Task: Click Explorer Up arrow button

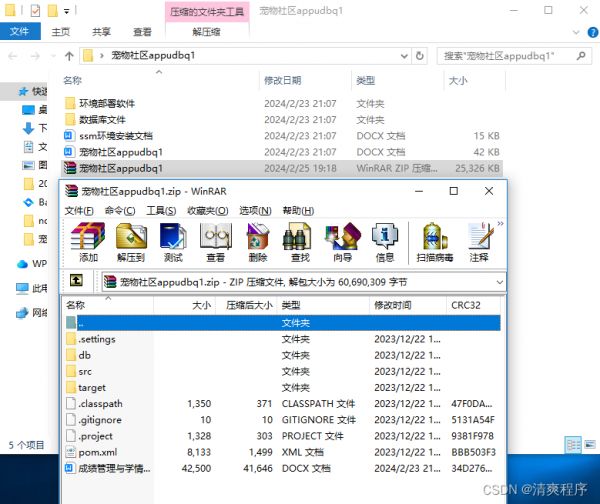Action: (x=69, y=56)
